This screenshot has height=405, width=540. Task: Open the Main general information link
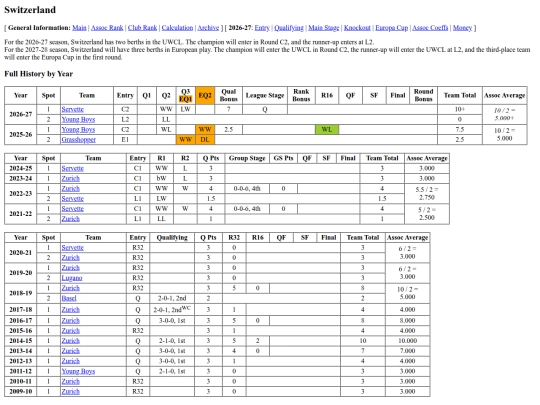click(x=79, y=28)
